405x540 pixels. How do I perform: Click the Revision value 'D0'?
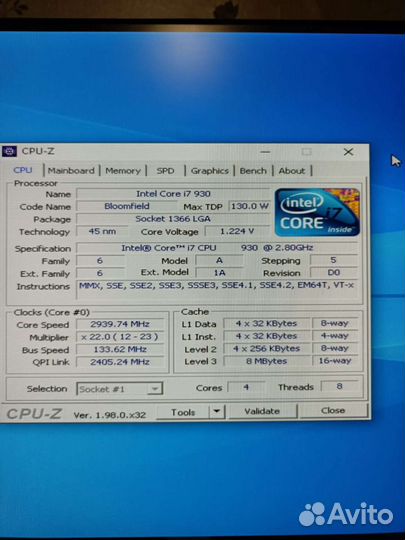[x=333, y=272]
